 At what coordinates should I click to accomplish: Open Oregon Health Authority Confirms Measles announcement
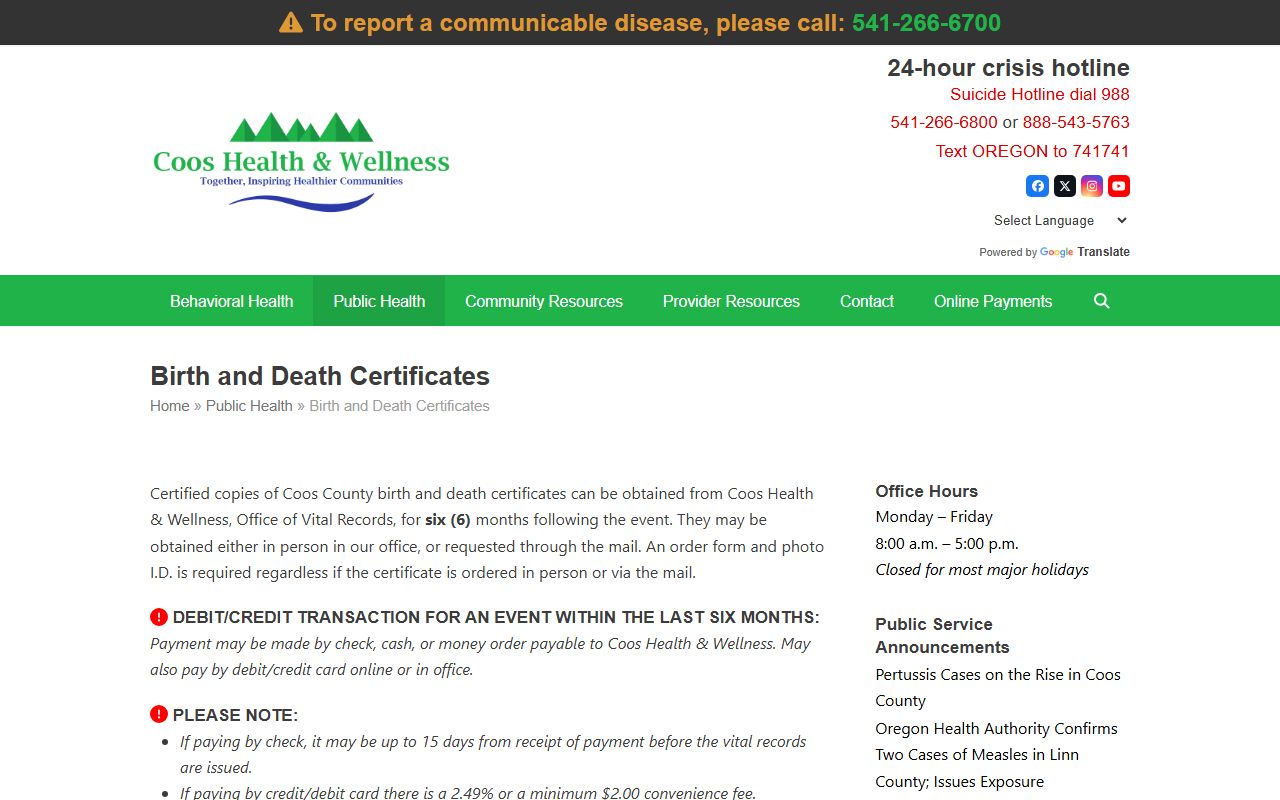coord(996,755)
